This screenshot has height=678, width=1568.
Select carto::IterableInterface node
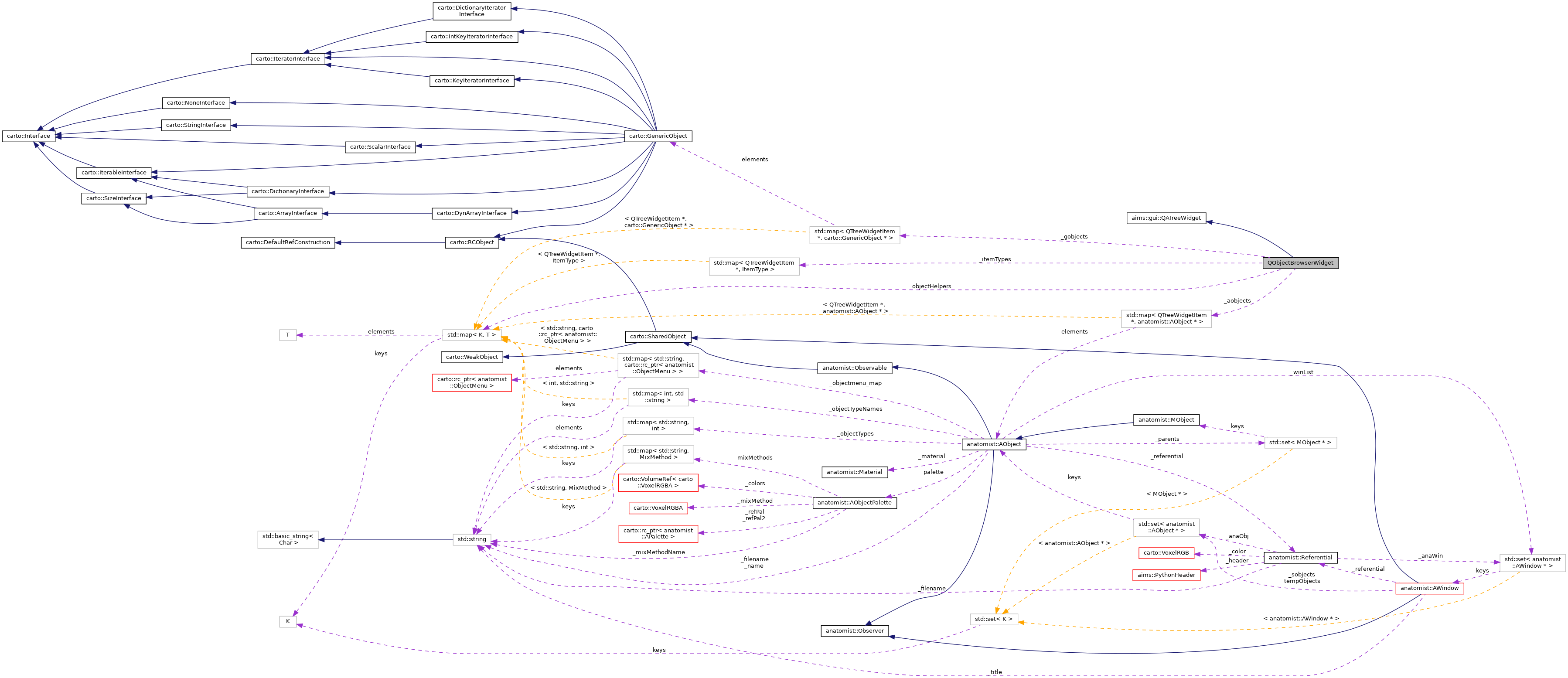click(x=114, y=173)
